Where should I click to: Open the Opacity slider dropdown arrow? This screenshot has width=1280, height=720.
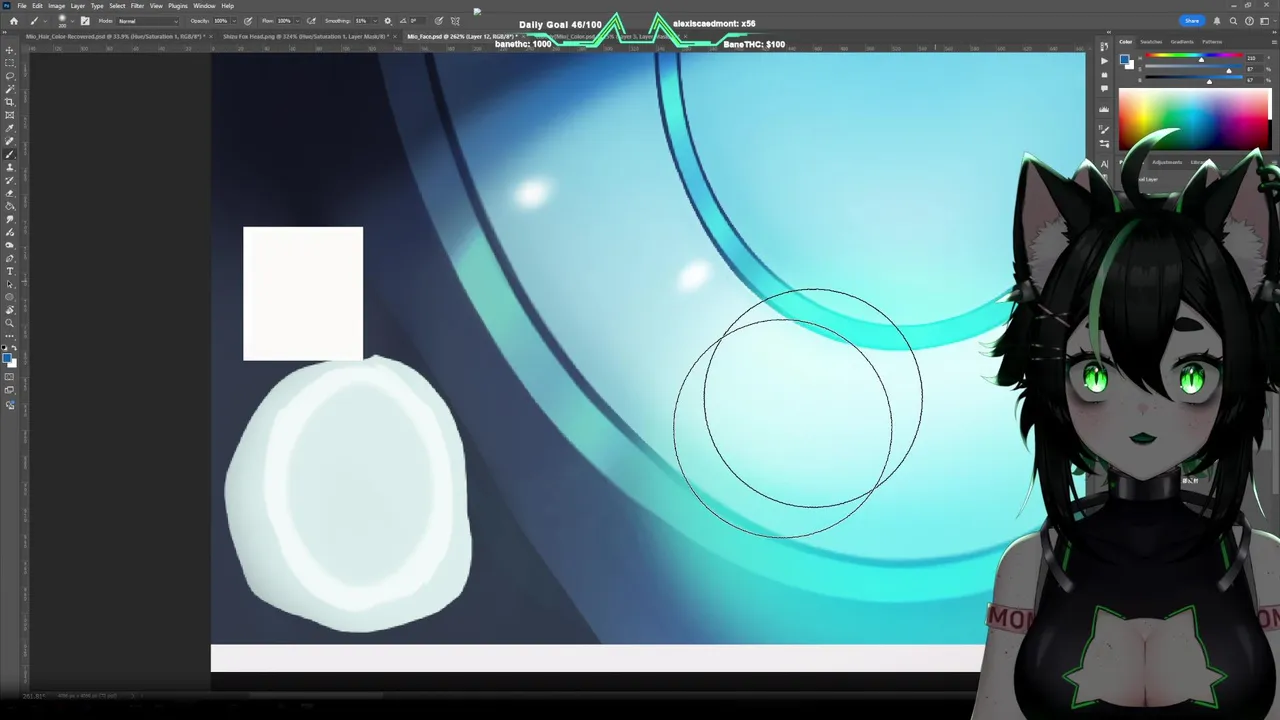pos(233,21)
